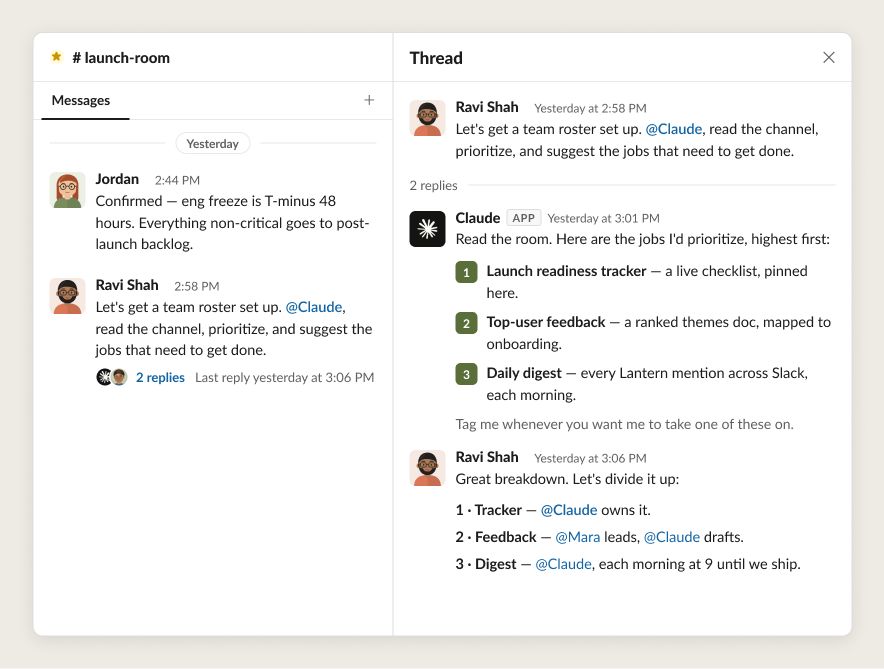Viewport: 884px width, 669px height.
Task: Click the plus icon next to Messages tab
Action: pyautogui.click(x=369, y=100)
